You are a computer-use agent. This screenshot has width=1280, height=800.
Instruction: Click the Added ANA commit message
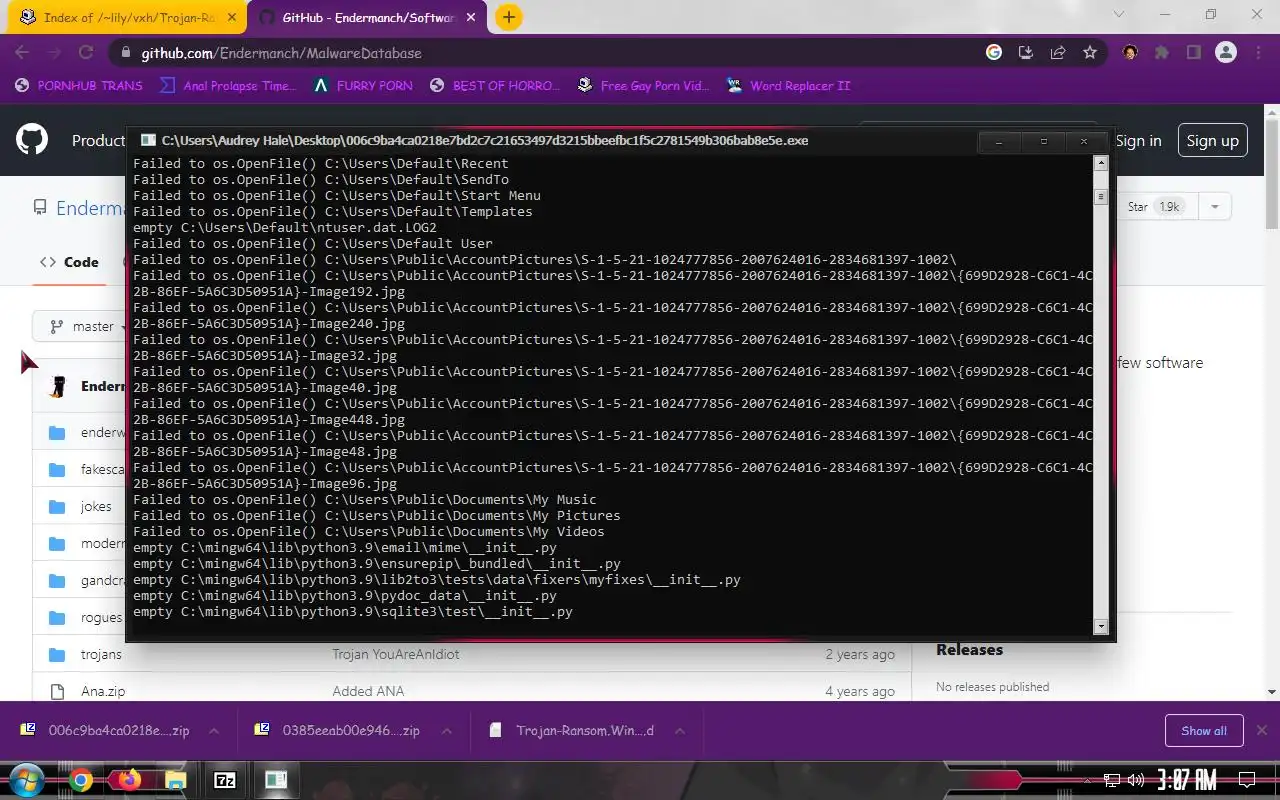(x=368, y=691)
